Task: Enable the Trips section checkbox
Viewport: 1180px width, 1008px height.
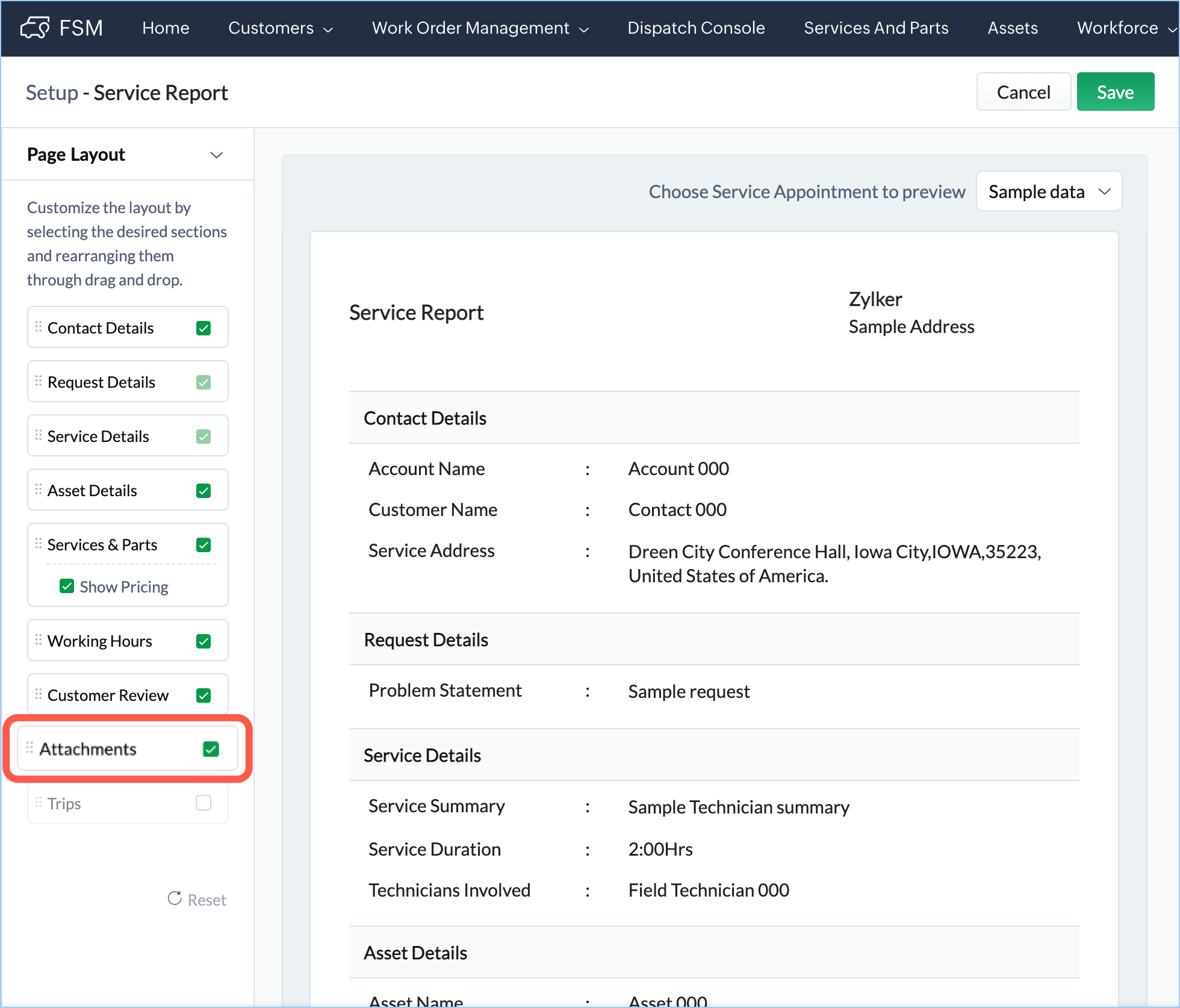Action: click(x=203, y=803)
